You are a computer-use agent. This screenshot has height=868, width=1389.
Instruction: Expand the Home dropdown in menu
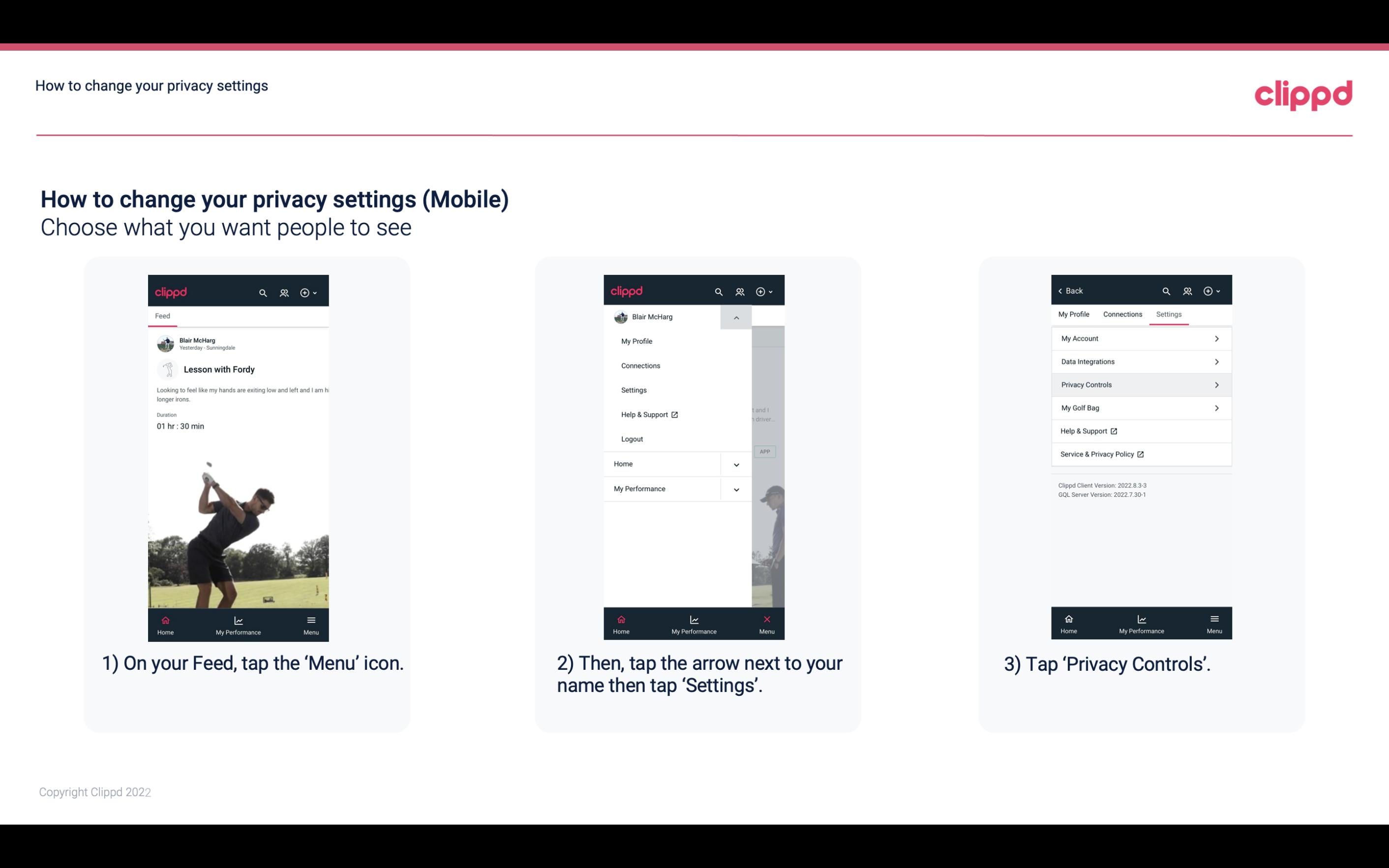[735, 463]
